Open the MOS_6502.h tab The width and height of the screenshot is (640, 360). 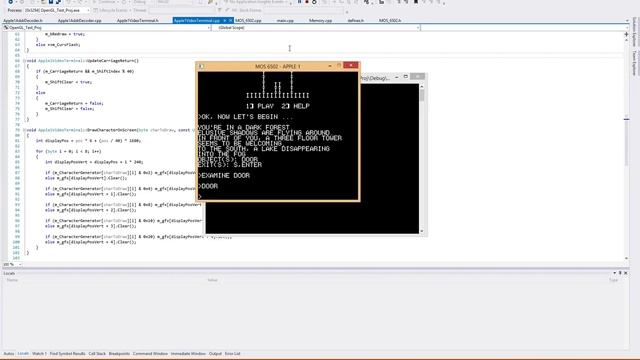(x=390, y=20)
